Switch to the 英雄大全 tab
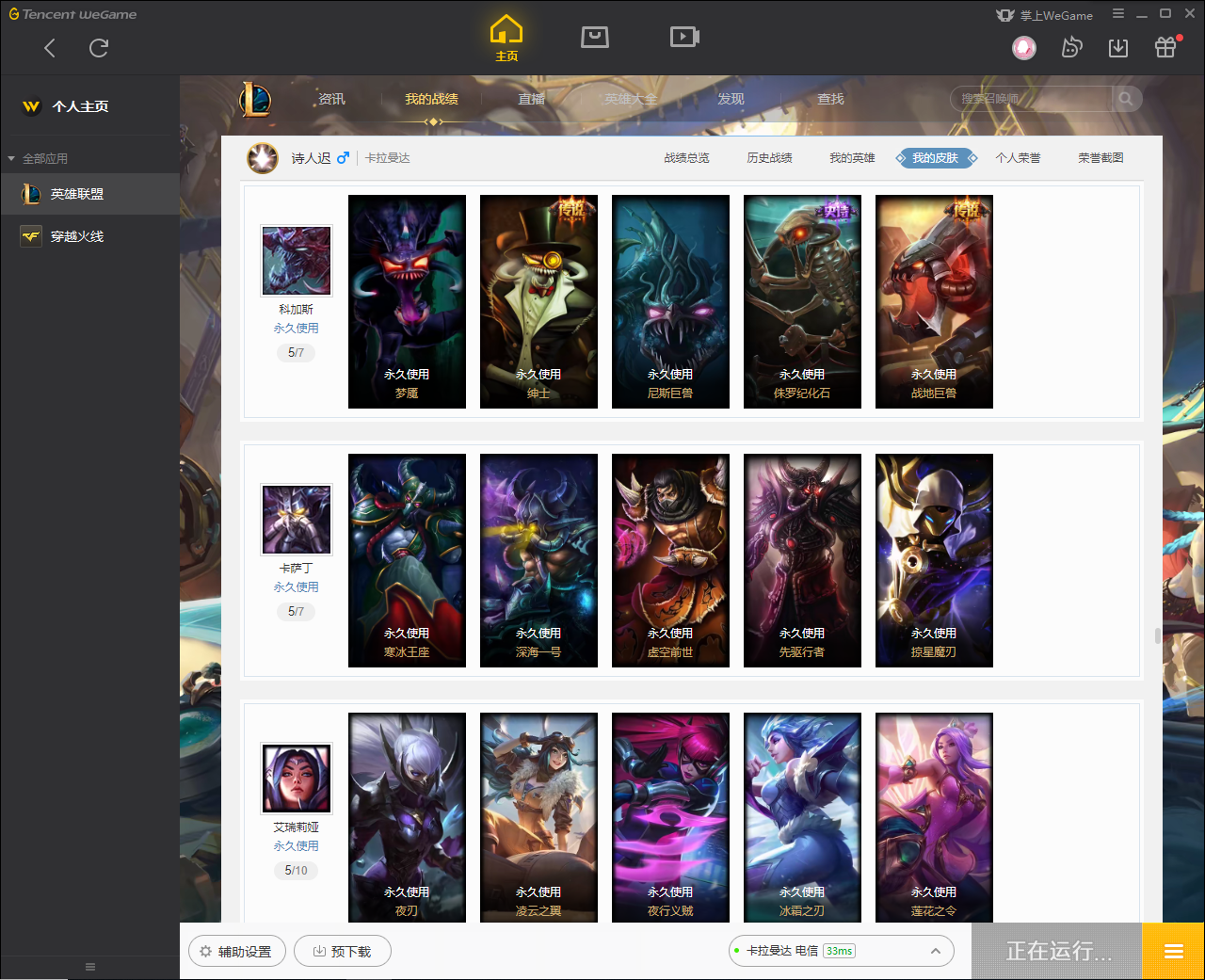This screenshot has height=980, width=1205. [x=631, y=99]
